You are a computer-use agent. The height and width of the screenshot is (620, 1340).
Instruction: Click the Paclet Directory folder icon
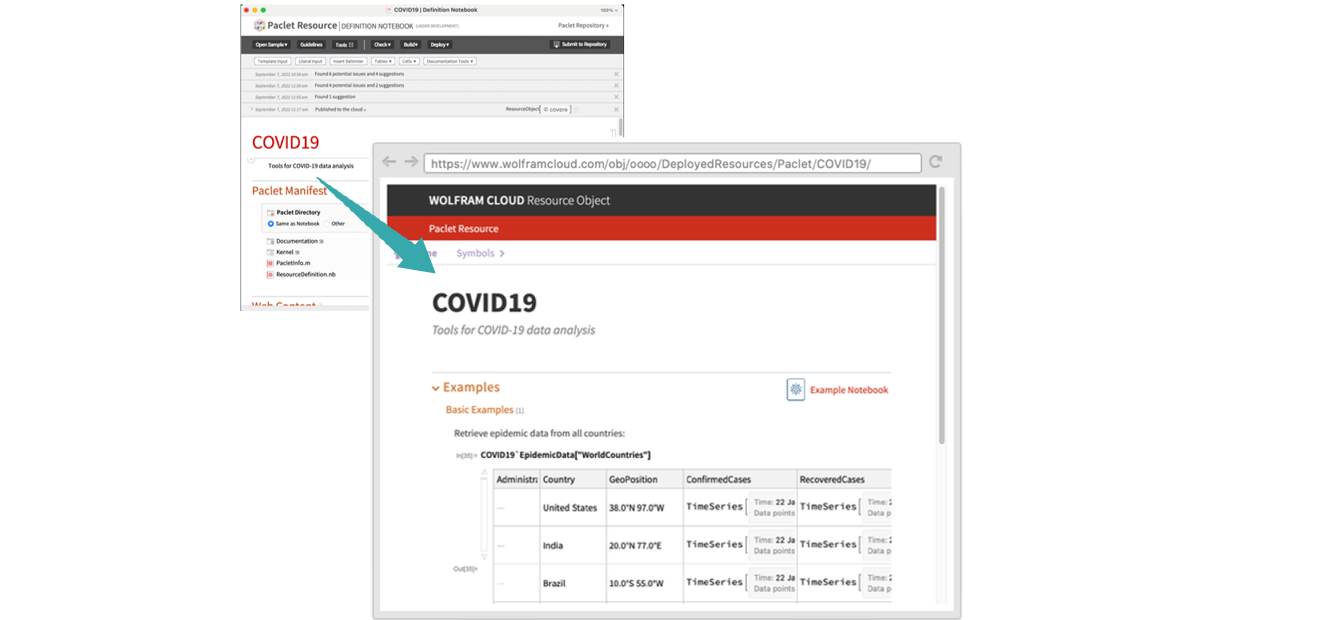[x=270, y=213]
